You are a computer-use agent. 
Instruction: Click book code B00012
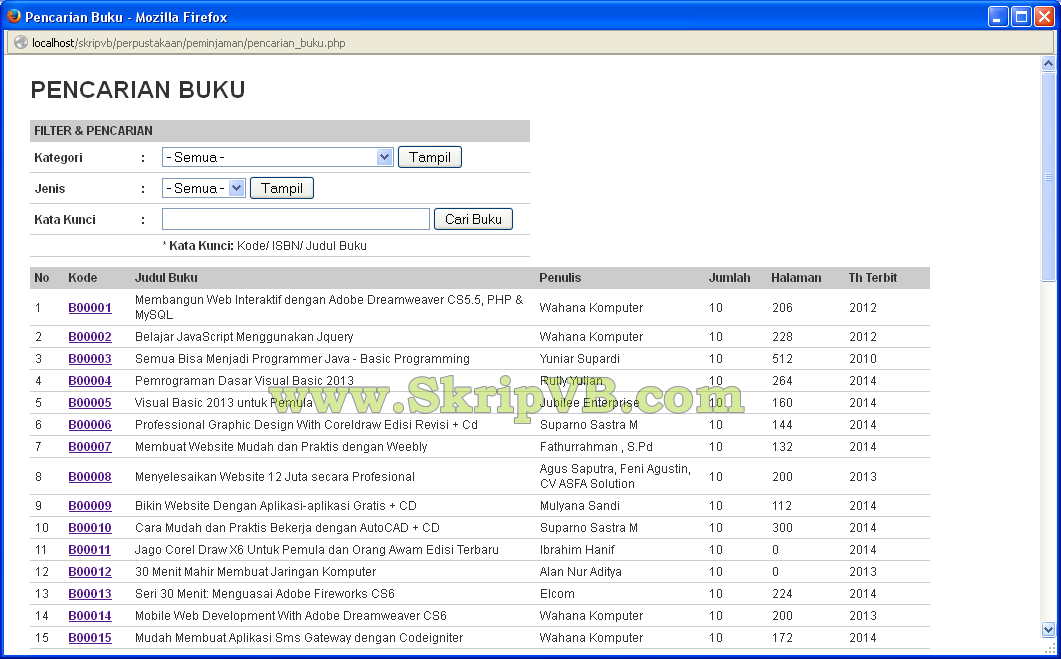[89, 571]
